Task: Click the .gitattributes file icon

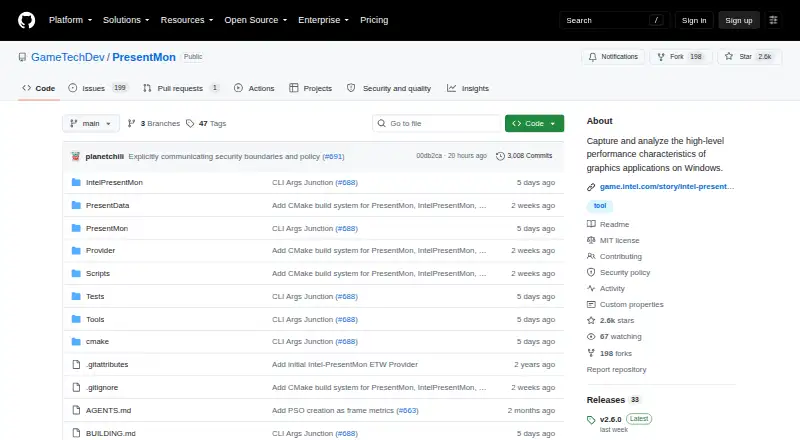Action: (76, 364)
